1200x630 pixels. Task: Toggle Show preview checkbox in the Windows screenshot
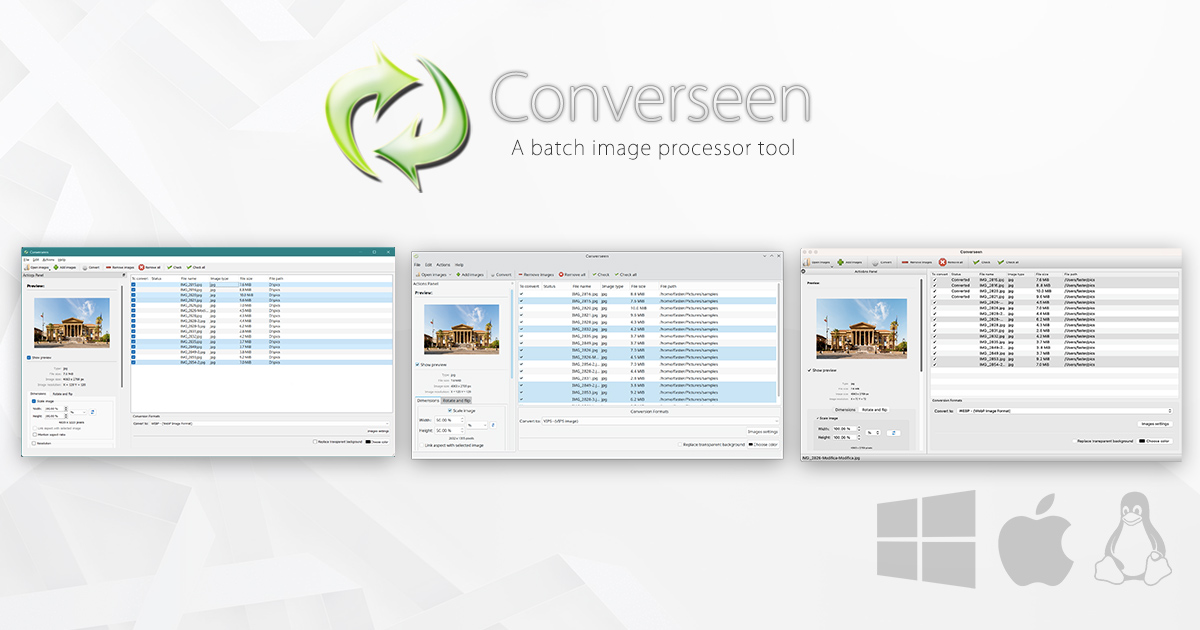(29, 358)
